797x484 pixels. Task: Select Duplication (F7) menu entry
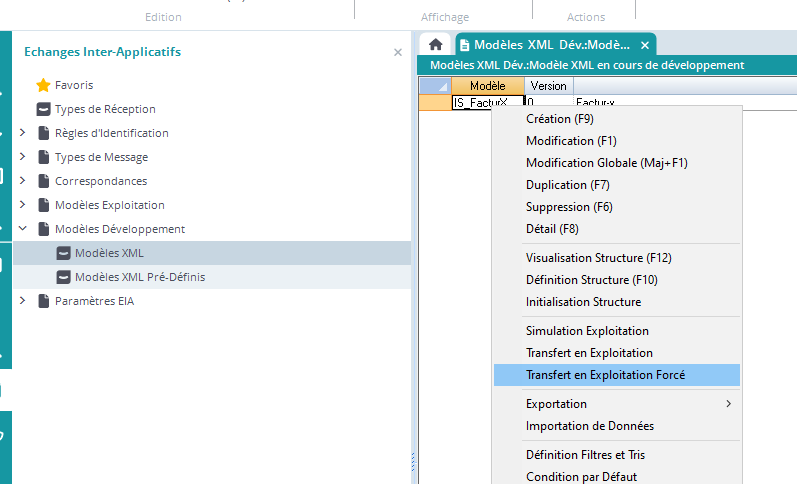click(x=567, y=185)
